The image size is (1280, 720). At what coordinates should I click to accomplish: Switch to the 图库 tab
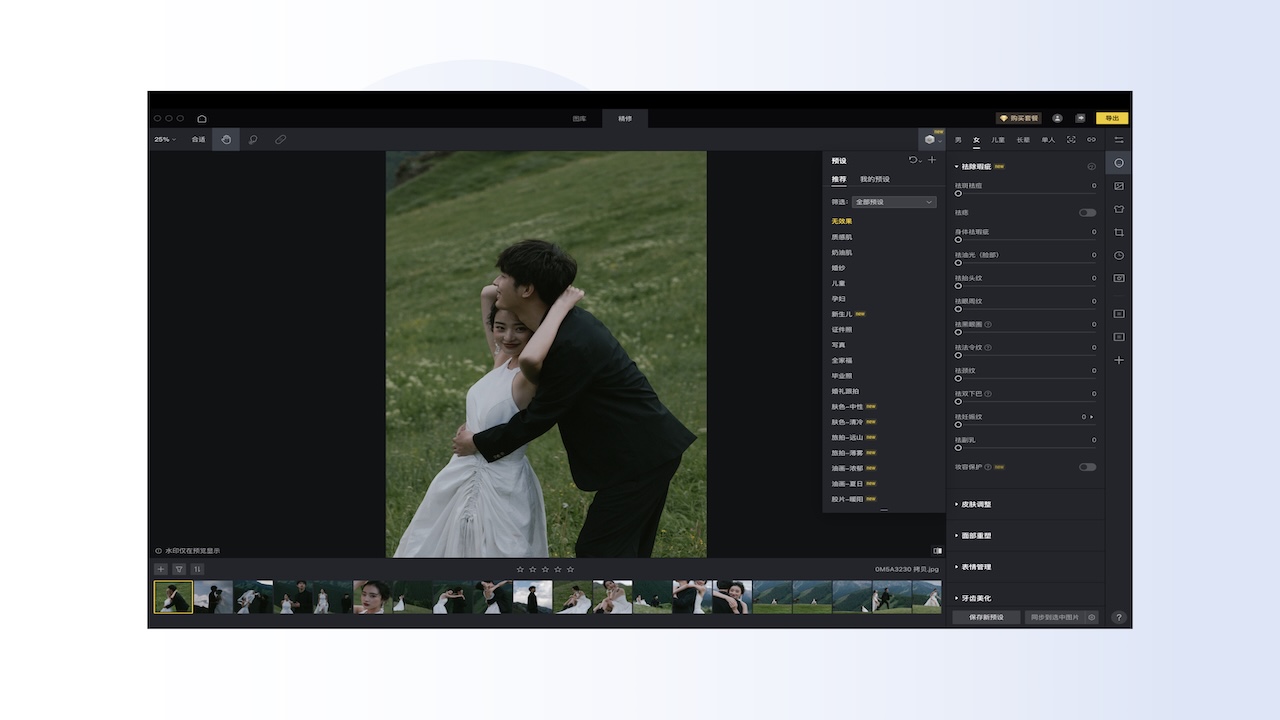coord(579,118)
